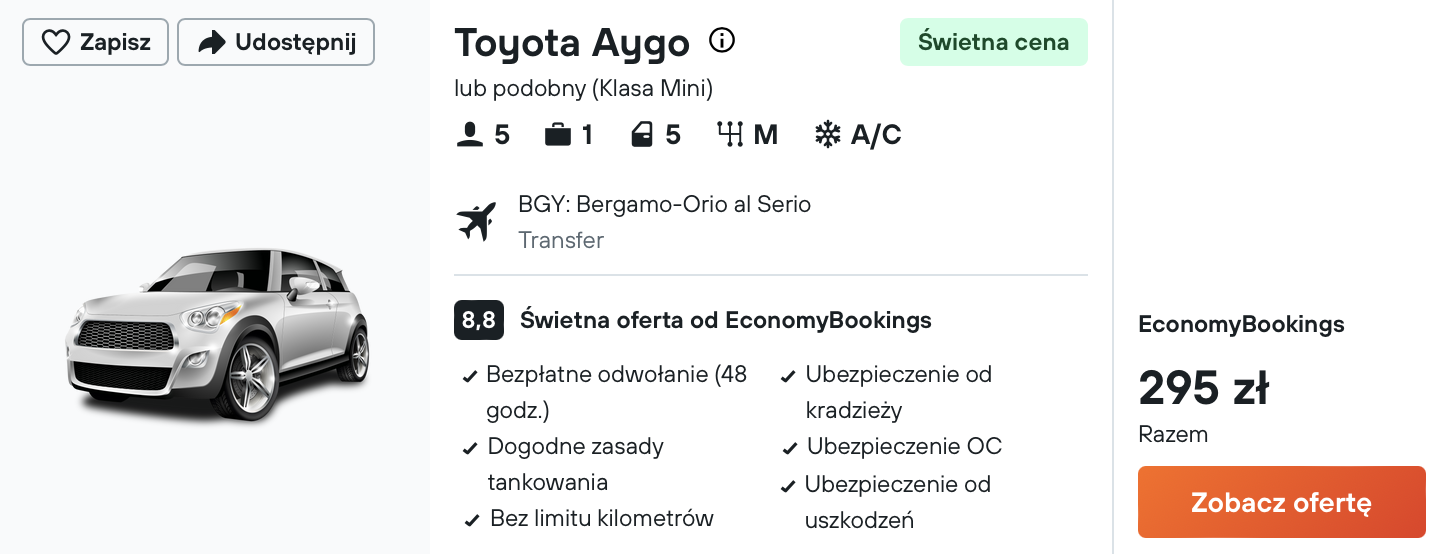Screen dimensions: 1442x554
Task: Click the BGY: Bergamo-Orio al Serio location text
Action: [x=665, y=205]
